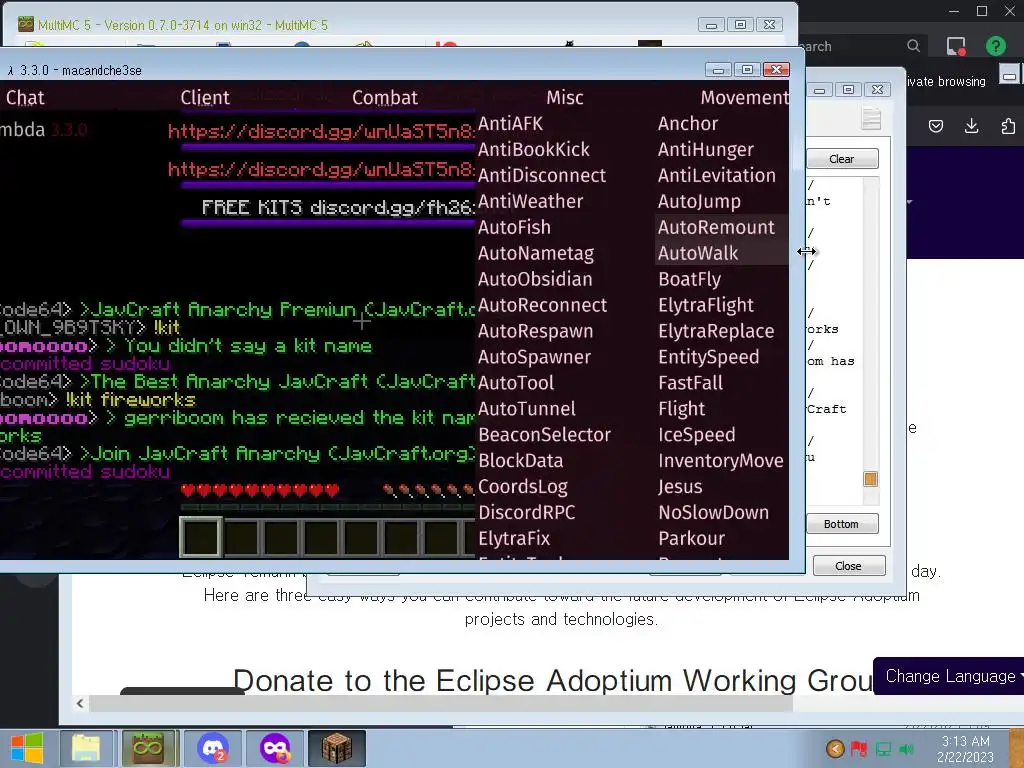Screen dimensions: 1024x768
Task: Open Pocket icon in Firefox toolbar
Action: point(936,126)
